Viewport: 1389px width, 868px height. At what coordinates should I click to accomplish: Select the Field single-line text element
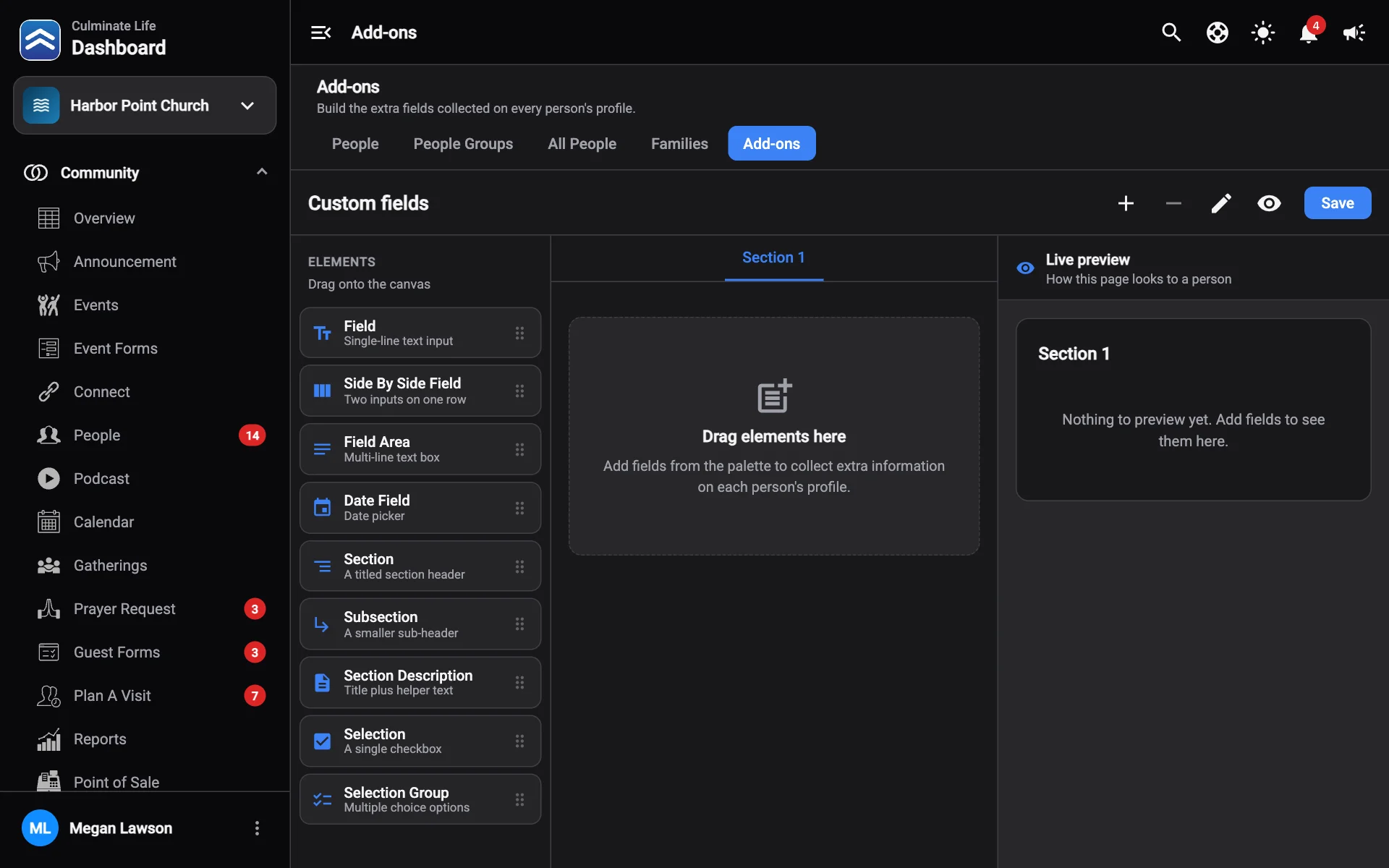pos(420,333)
